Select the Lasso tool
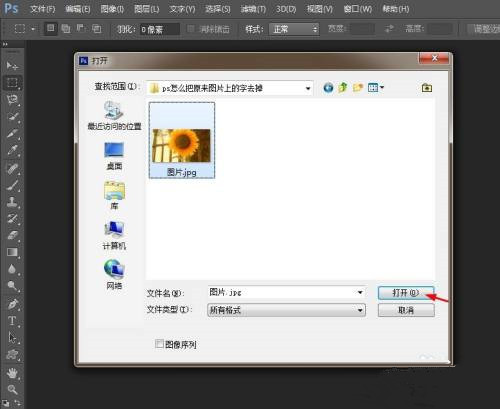This screenshot has width=500, height=409. click(x=12, y=99)
